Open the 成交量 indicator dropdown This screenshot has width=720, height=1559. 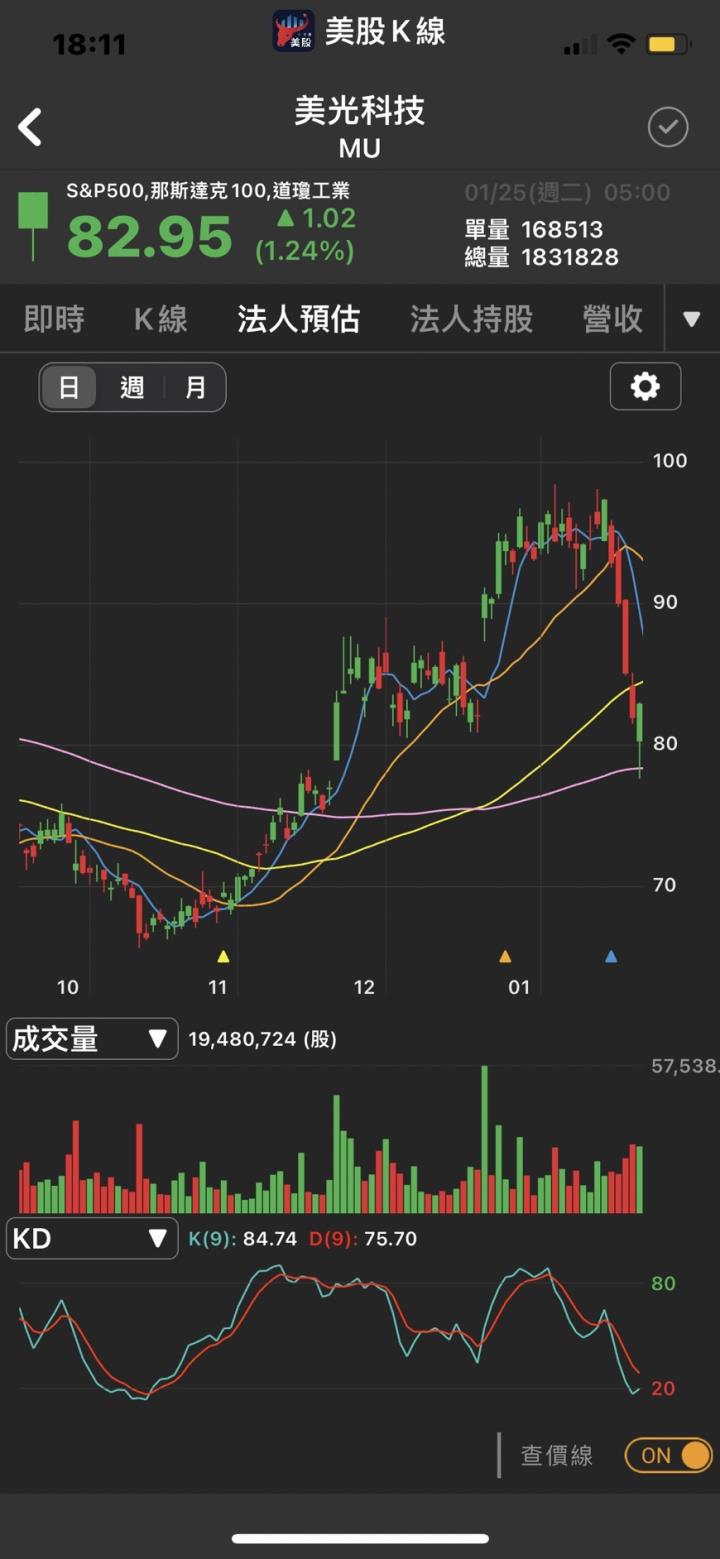92,1039
